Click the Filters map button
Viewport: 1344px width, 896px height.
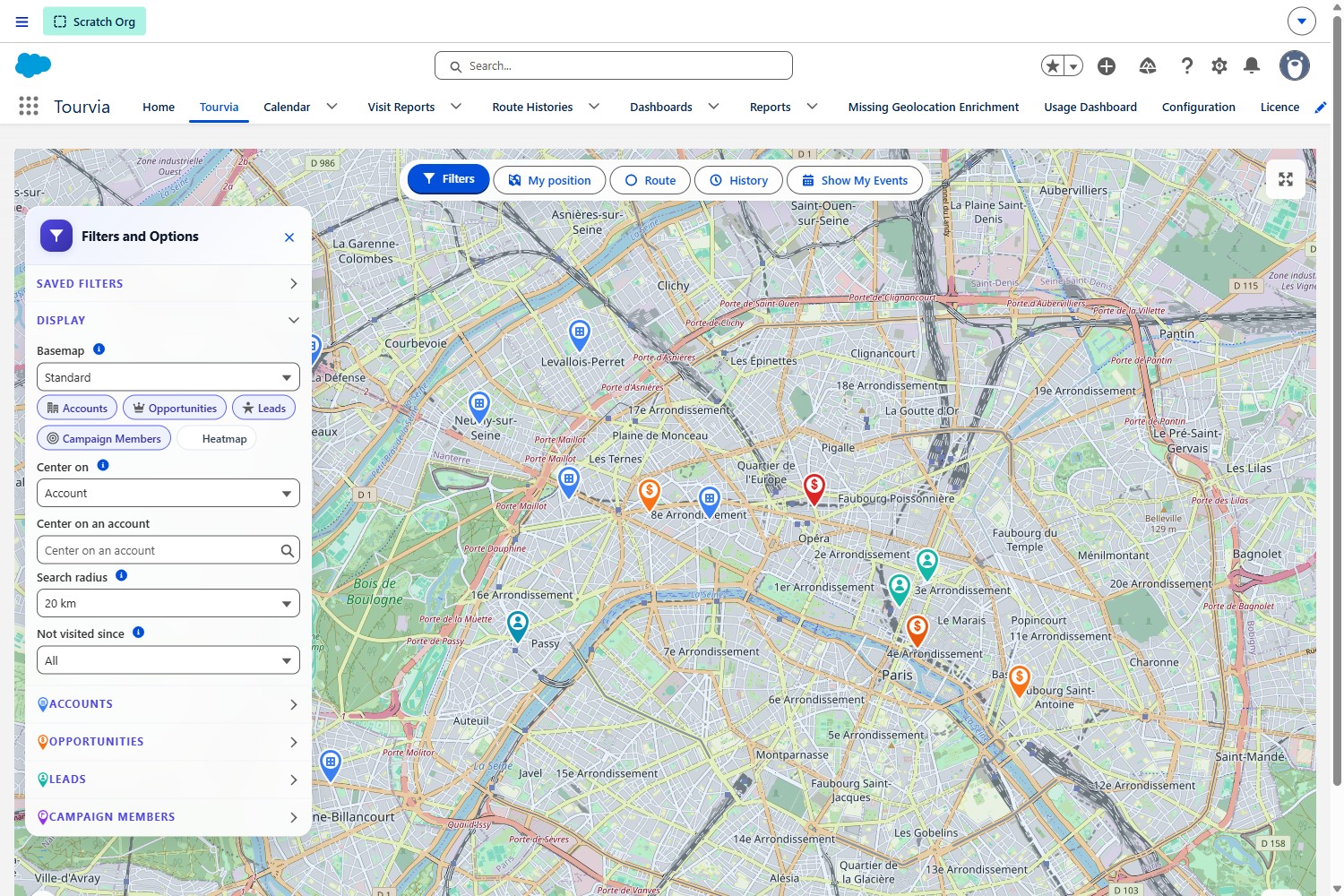pos(449,179)
